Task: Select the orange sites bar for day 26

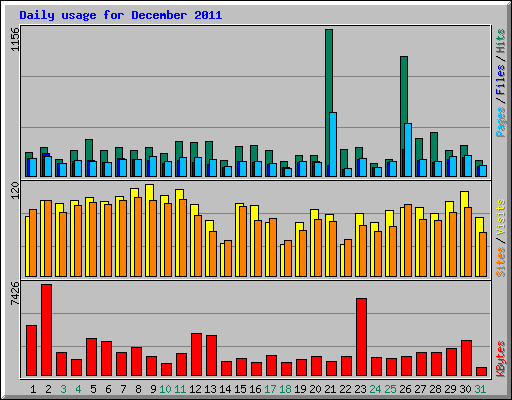Action: point(408,241)
